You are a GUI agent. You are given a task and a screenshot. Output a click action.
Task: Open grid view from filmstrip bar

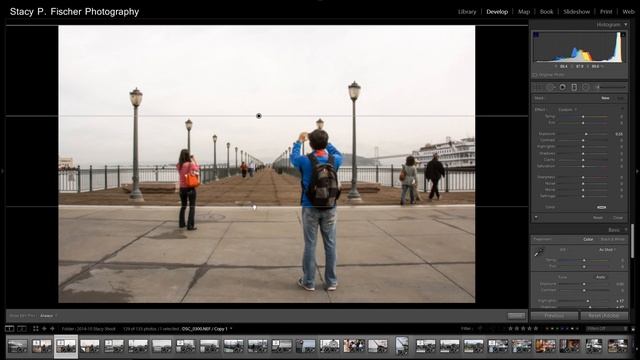tap(36, 329)
